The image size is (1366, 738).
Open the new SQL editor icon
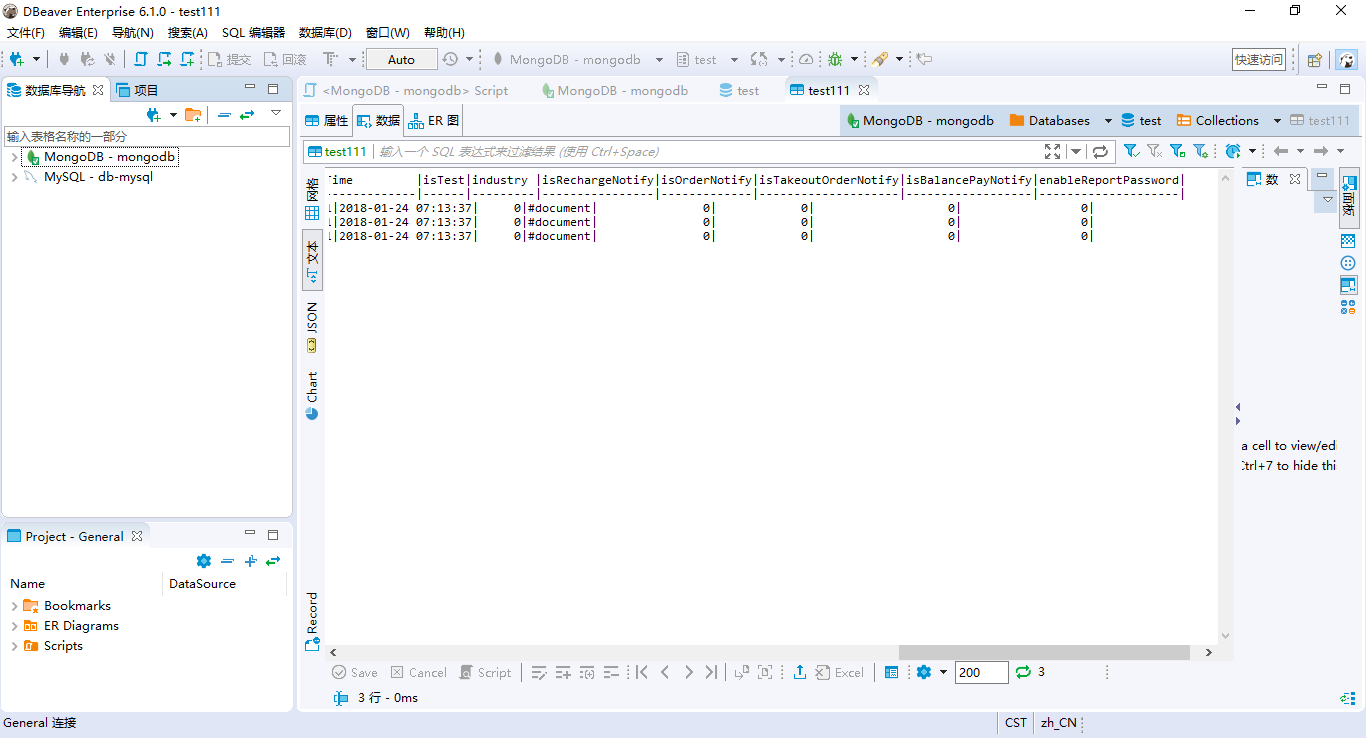141,60
